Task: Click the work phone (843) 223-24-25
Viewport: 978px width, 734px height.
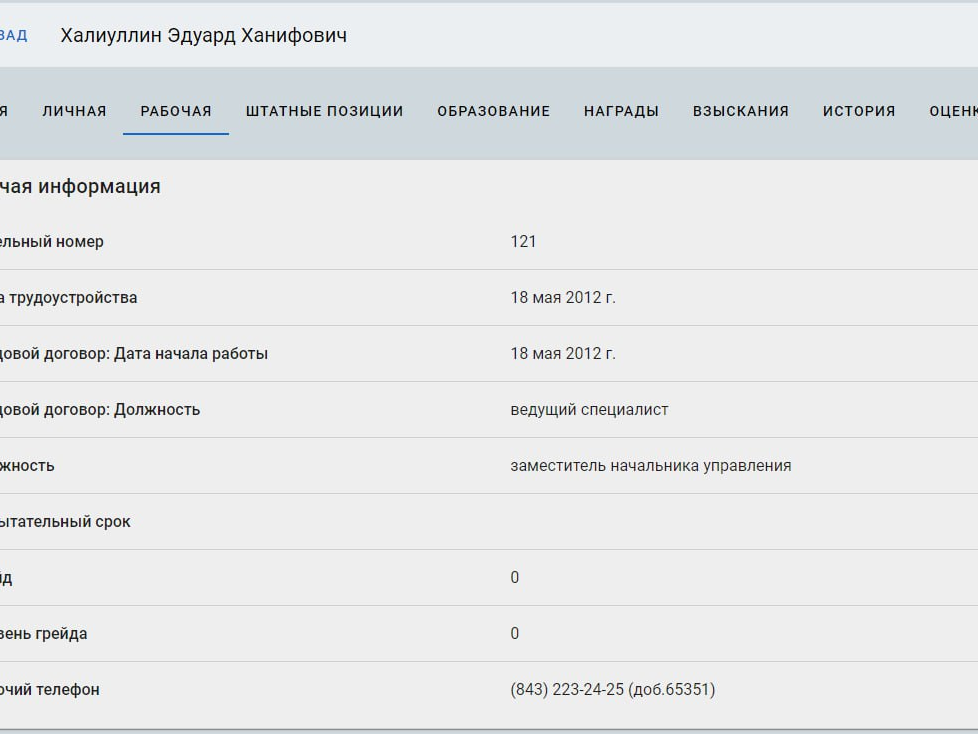Action: point(612,689)
